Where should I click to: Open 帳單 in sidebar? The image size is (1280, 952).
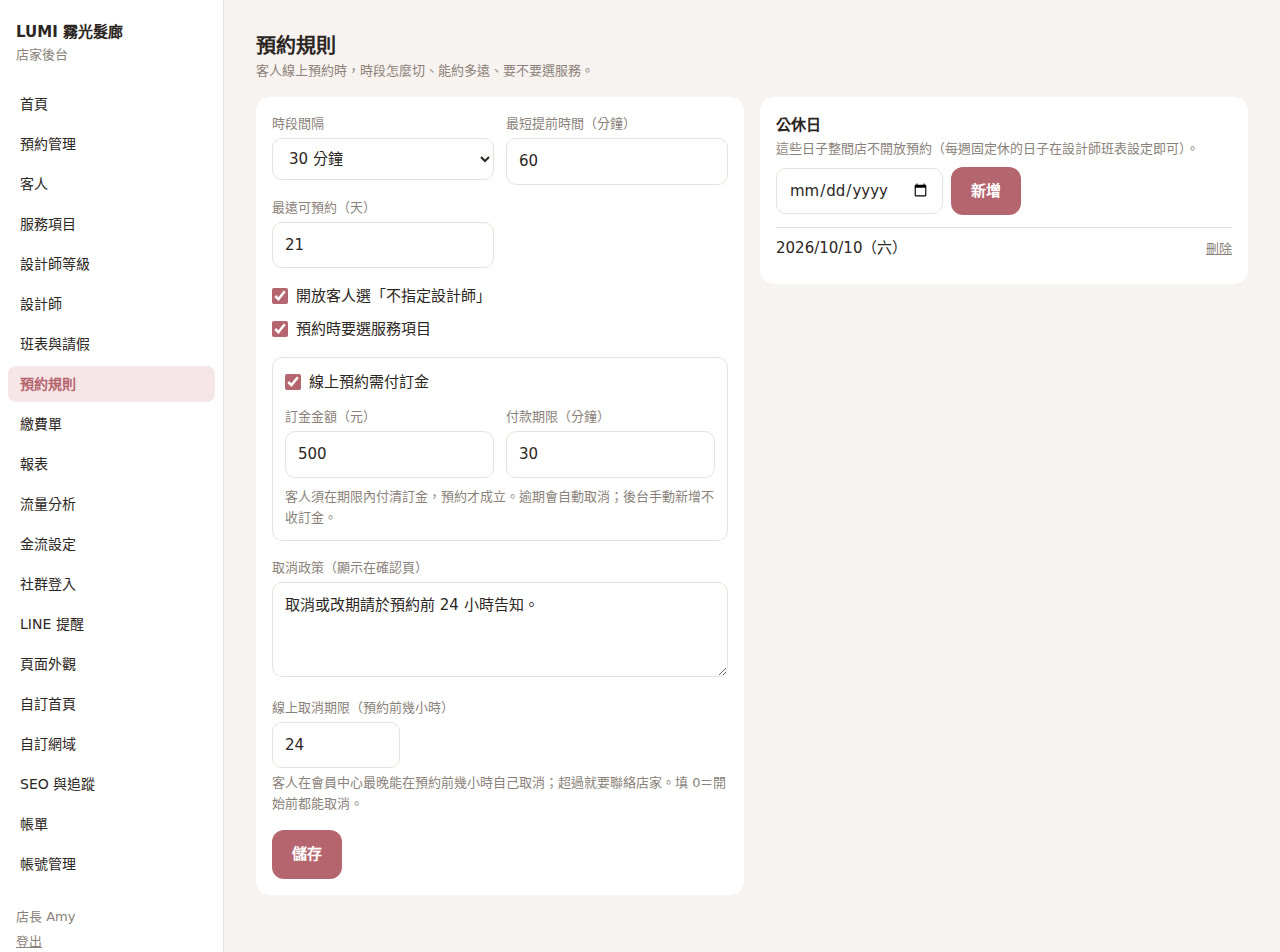click(x=111, y=824)
